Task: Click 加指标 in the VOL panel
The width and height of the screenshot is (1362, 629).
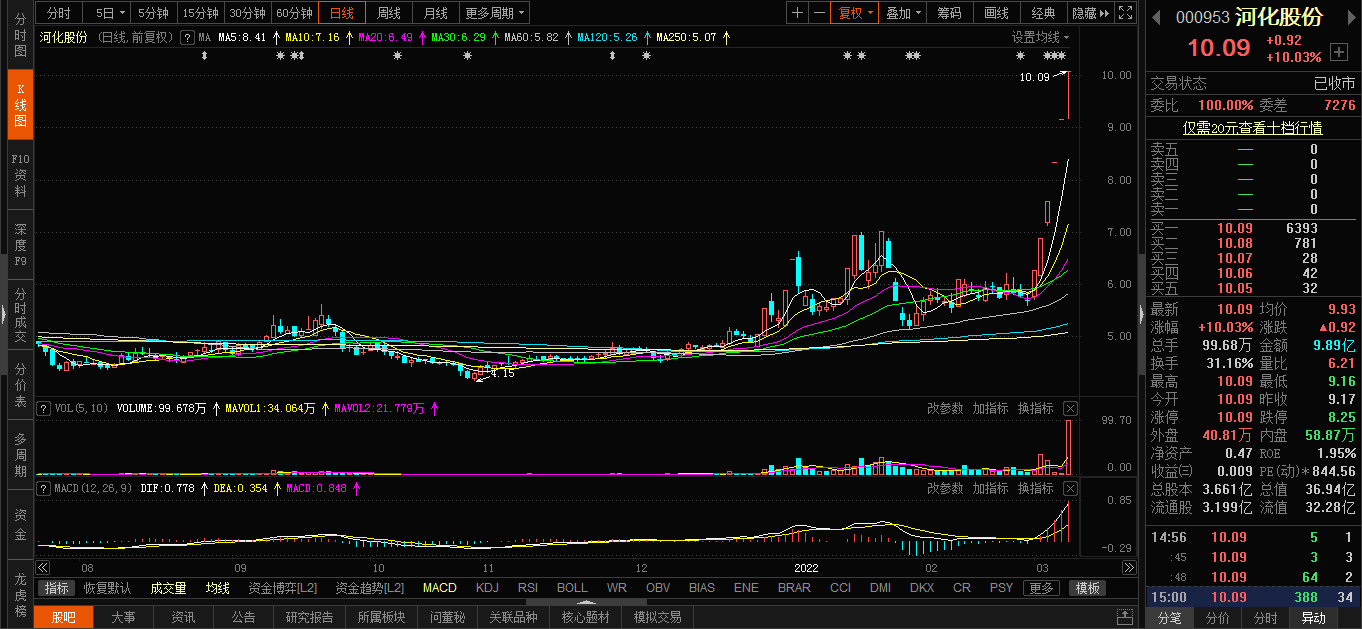Action: pyautogui.click(x=990, y=408)
